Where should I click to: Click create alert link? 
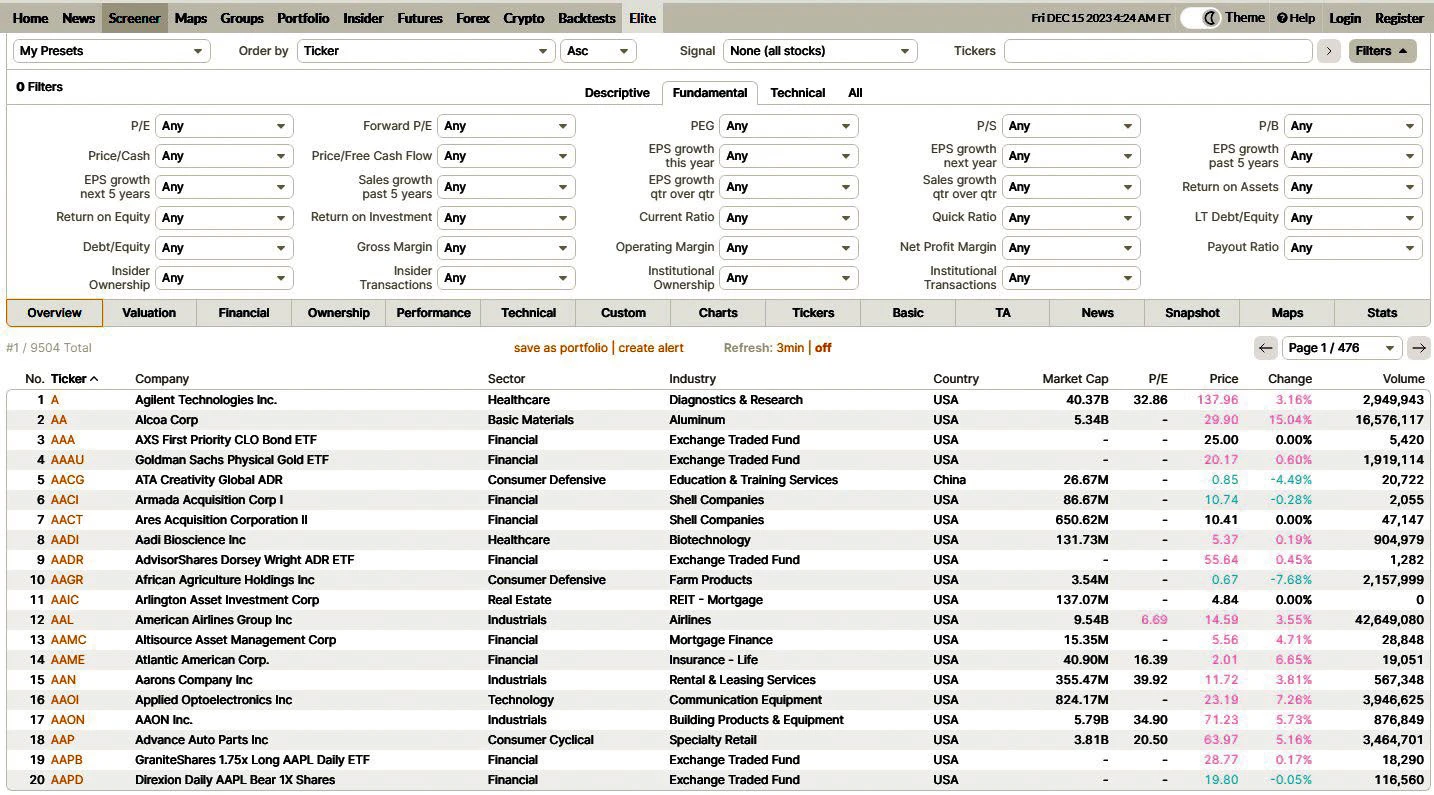tap(651, 348)
